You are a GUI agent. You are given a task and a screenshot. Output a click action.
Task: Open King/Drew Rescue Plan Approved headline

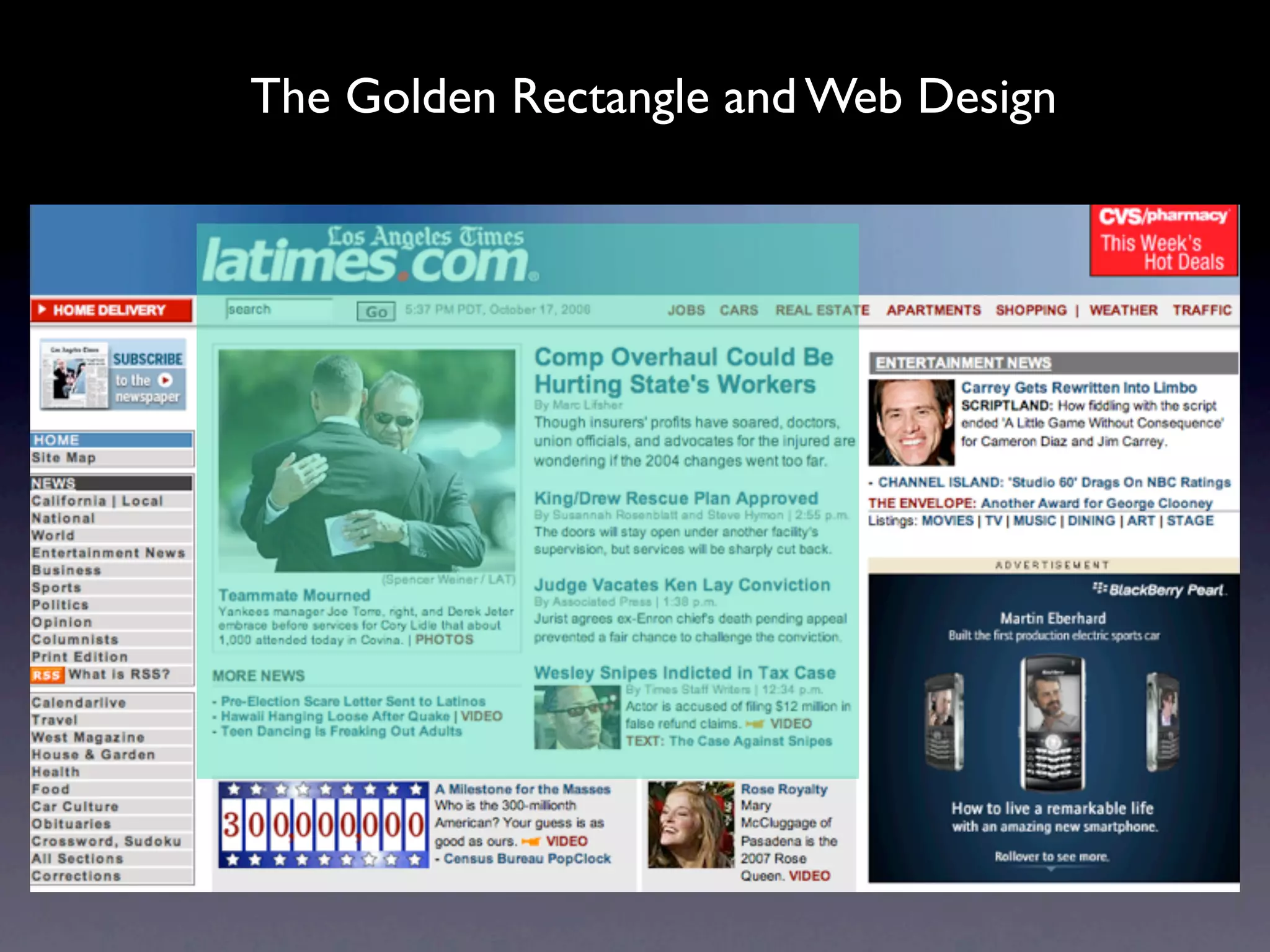coord(676,498)
